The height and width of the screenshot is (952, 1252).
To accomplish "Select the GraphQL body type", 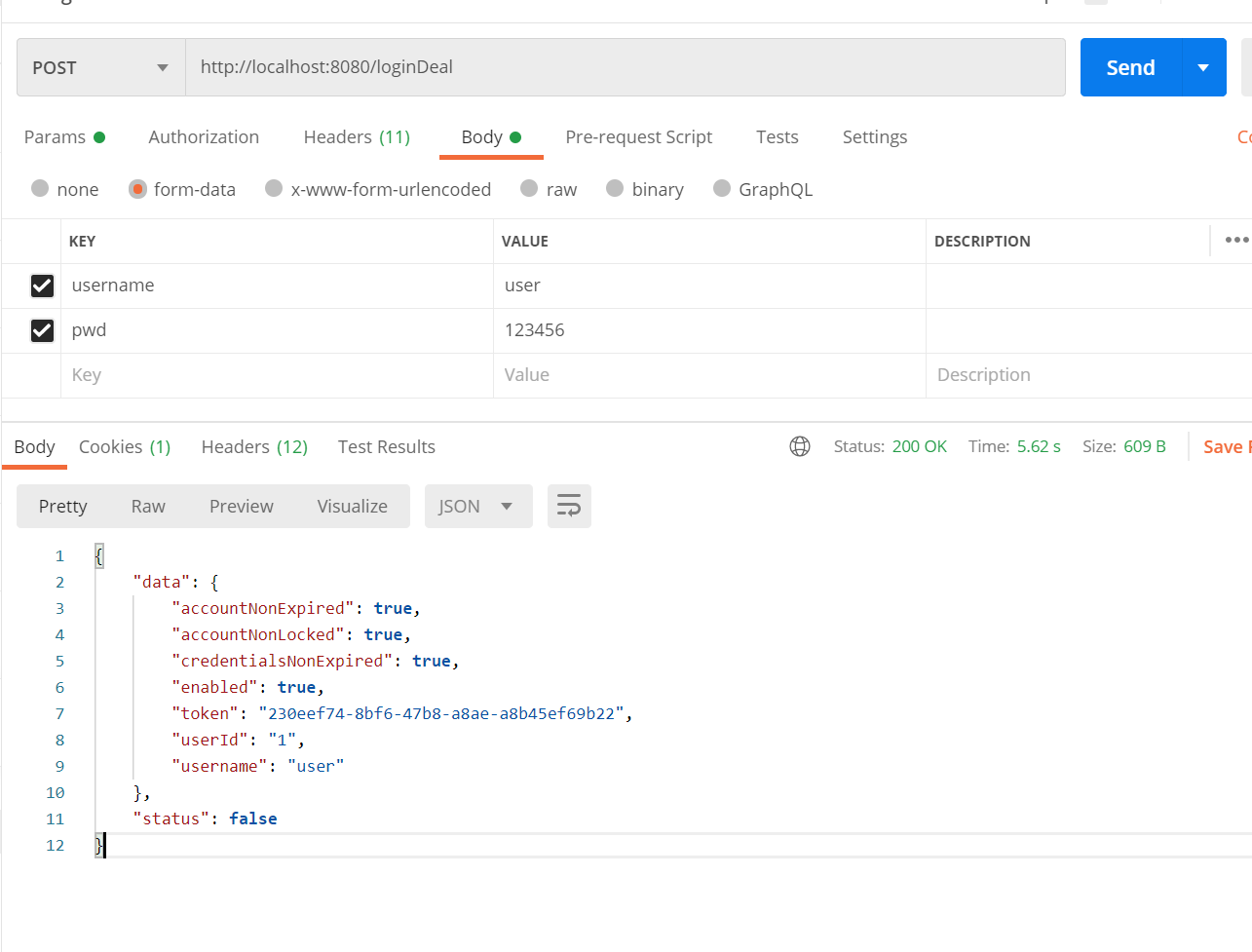I will click(x=763, y=189).
